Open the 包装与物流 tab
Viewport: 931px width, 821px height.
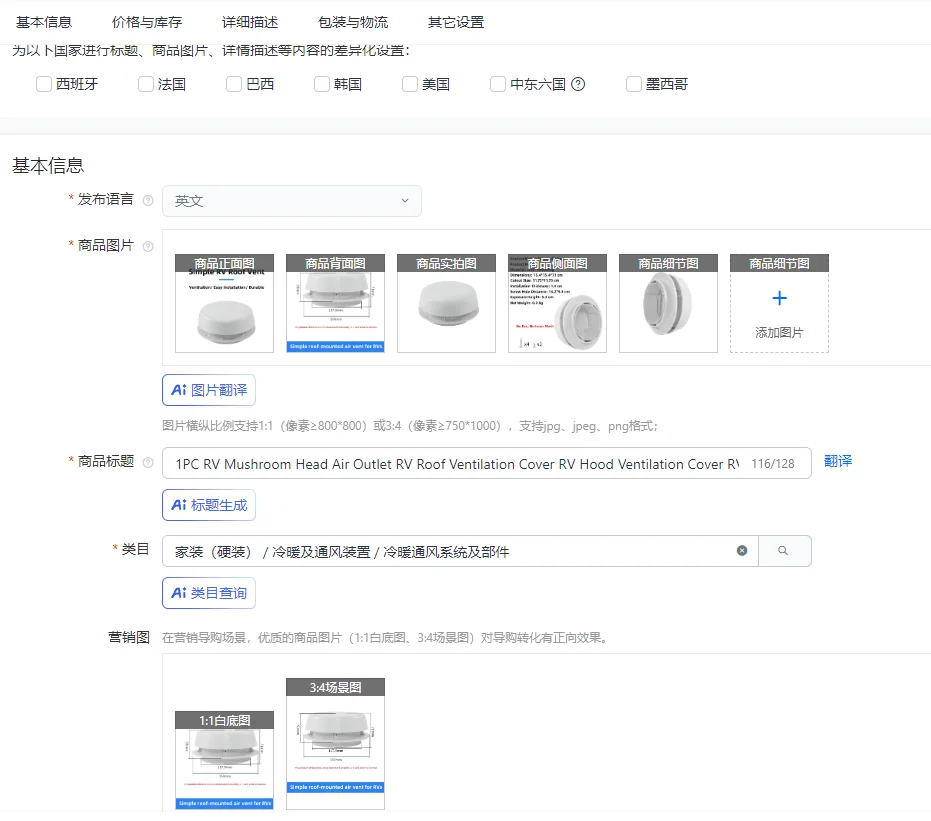(x=353, y=23)
